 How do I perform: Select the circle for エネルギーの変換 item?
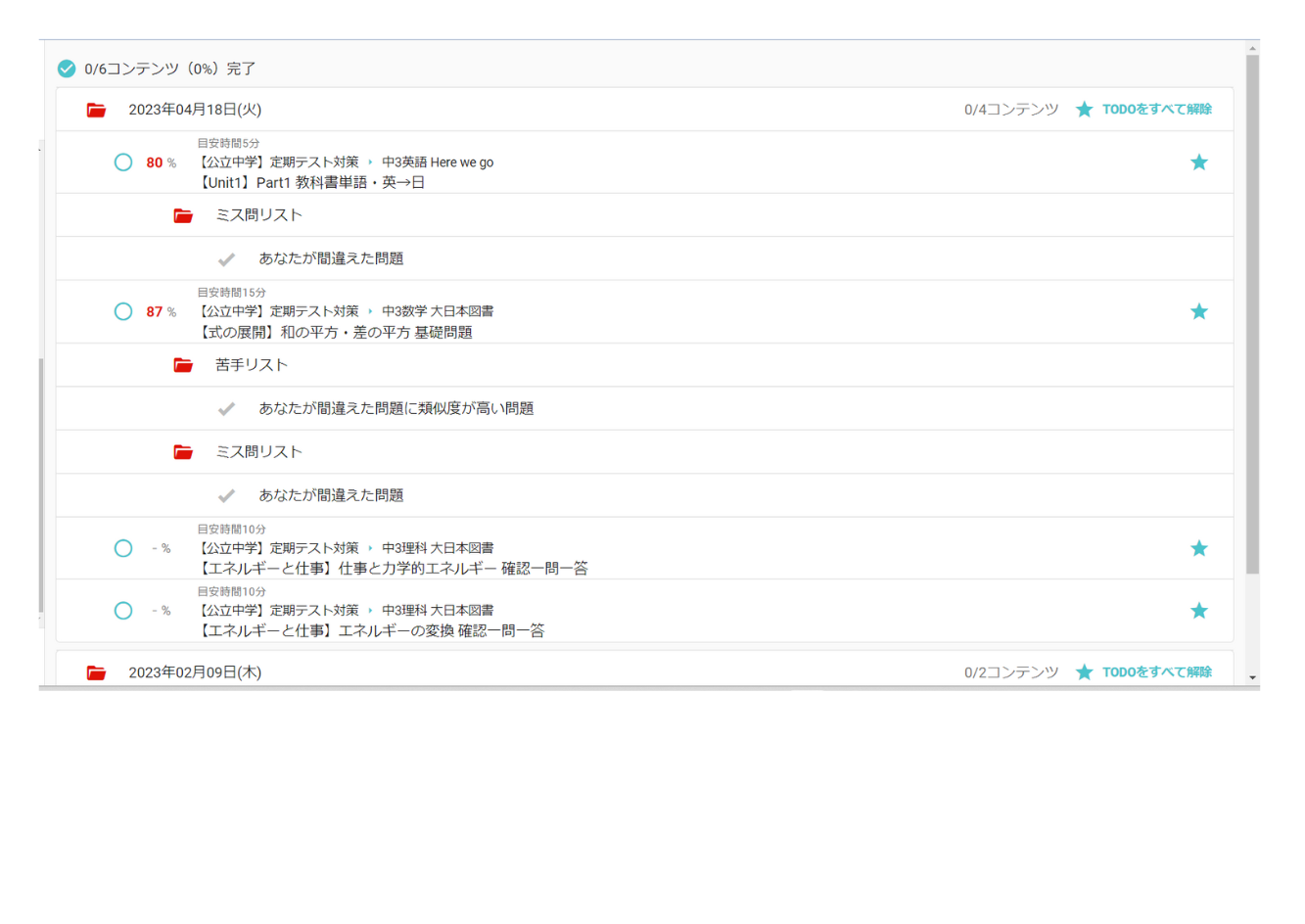click(123, 611)
